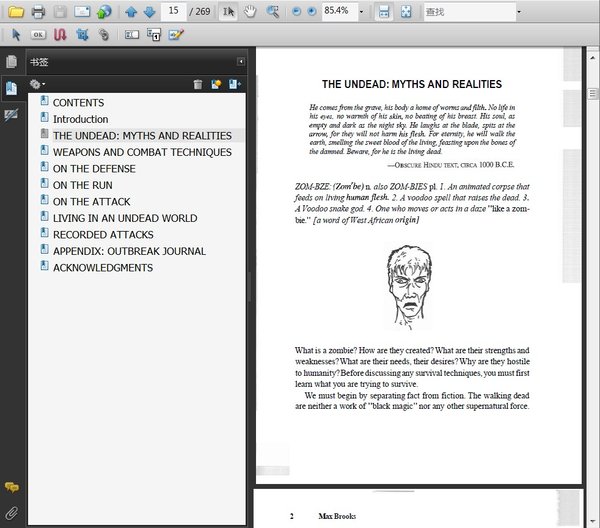Jump to LIVING IN AN UNDEAD WORLD
Screen dimensions: 600x528
(125, 218)
